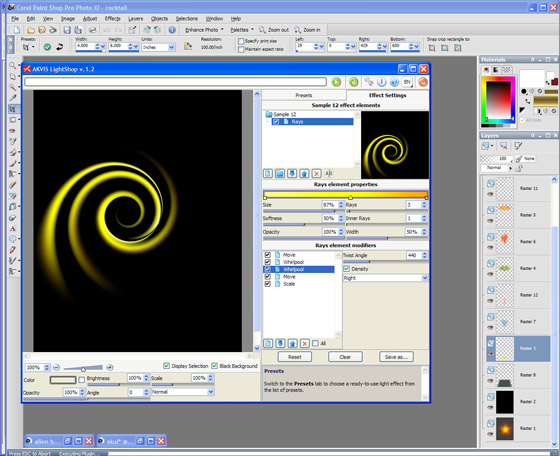The width and height of the screenshot is (560, 456).
Task: Click the red delete element icon under elements list
Action: tap(316, 174)
